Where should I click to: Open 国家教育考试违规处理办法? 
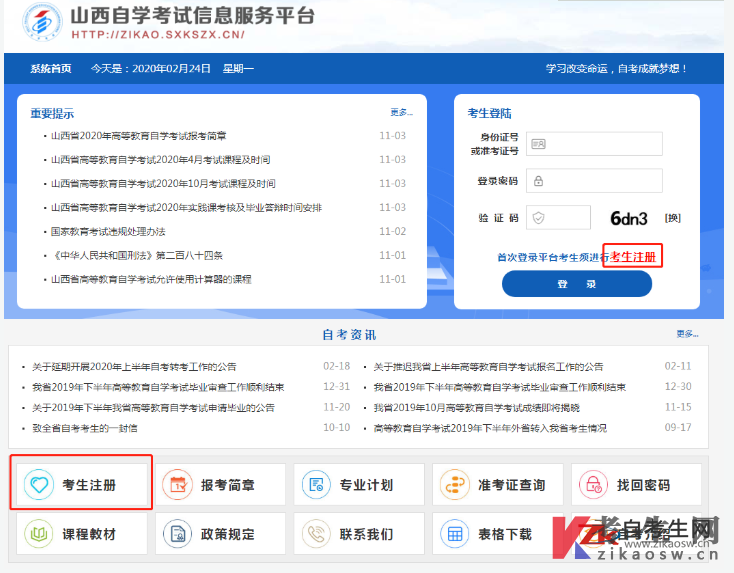108,231
